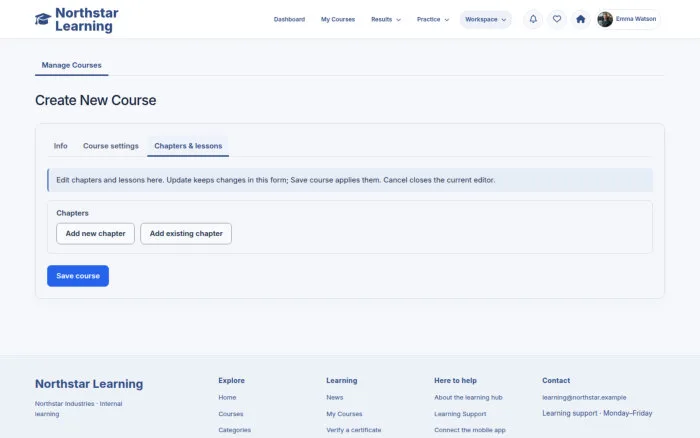Switch to the Info tab
Image resolution: width=700 pixels, height=438 pixels.
click(x=60, y=146)
